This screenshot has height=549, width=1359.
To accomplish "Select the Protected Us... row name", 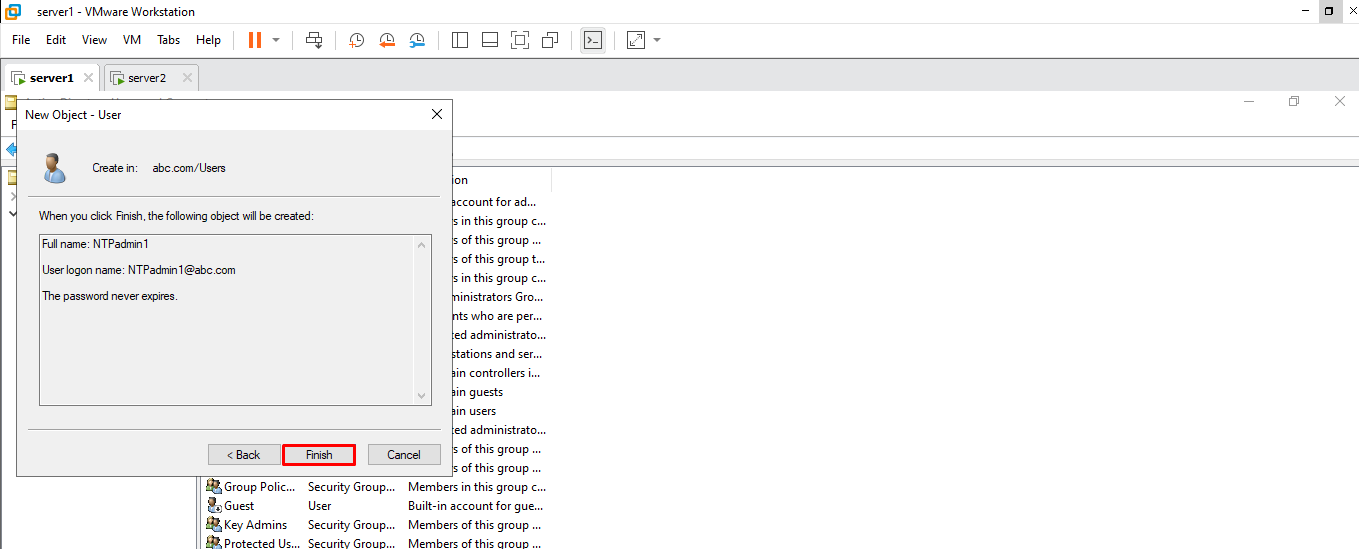I will coord(262,543).
